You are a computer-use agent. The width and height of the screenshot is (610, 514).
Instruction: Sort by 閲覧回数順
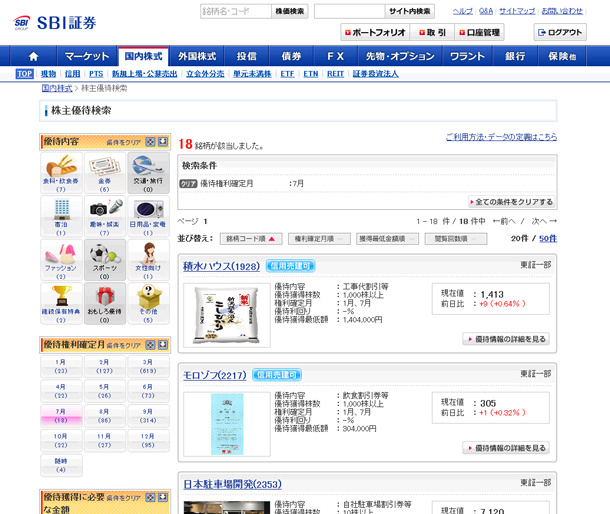(456, 239)
